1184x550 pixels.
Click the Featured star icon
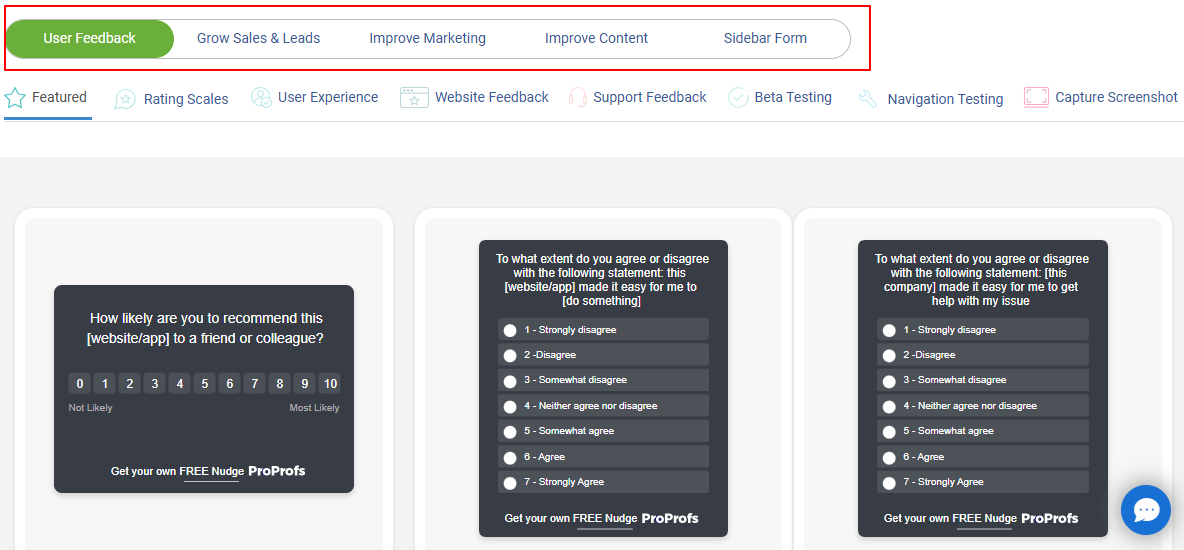pos(14,97)
